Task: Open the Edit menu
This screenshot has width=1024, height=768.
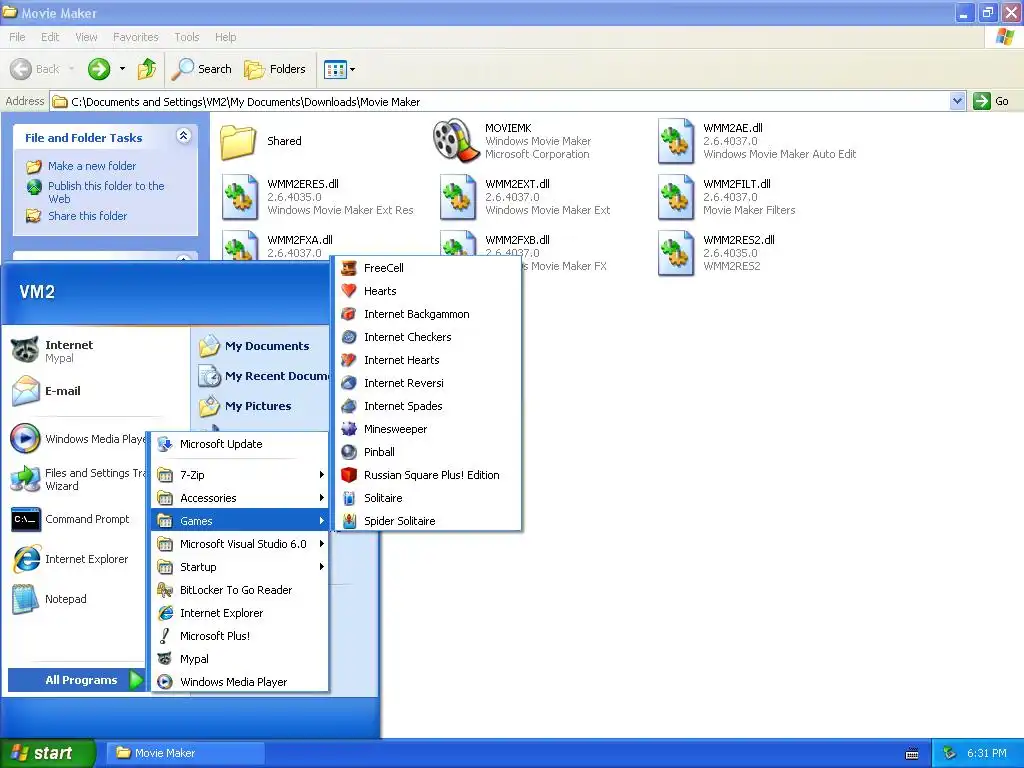Action: click(50, 37)
